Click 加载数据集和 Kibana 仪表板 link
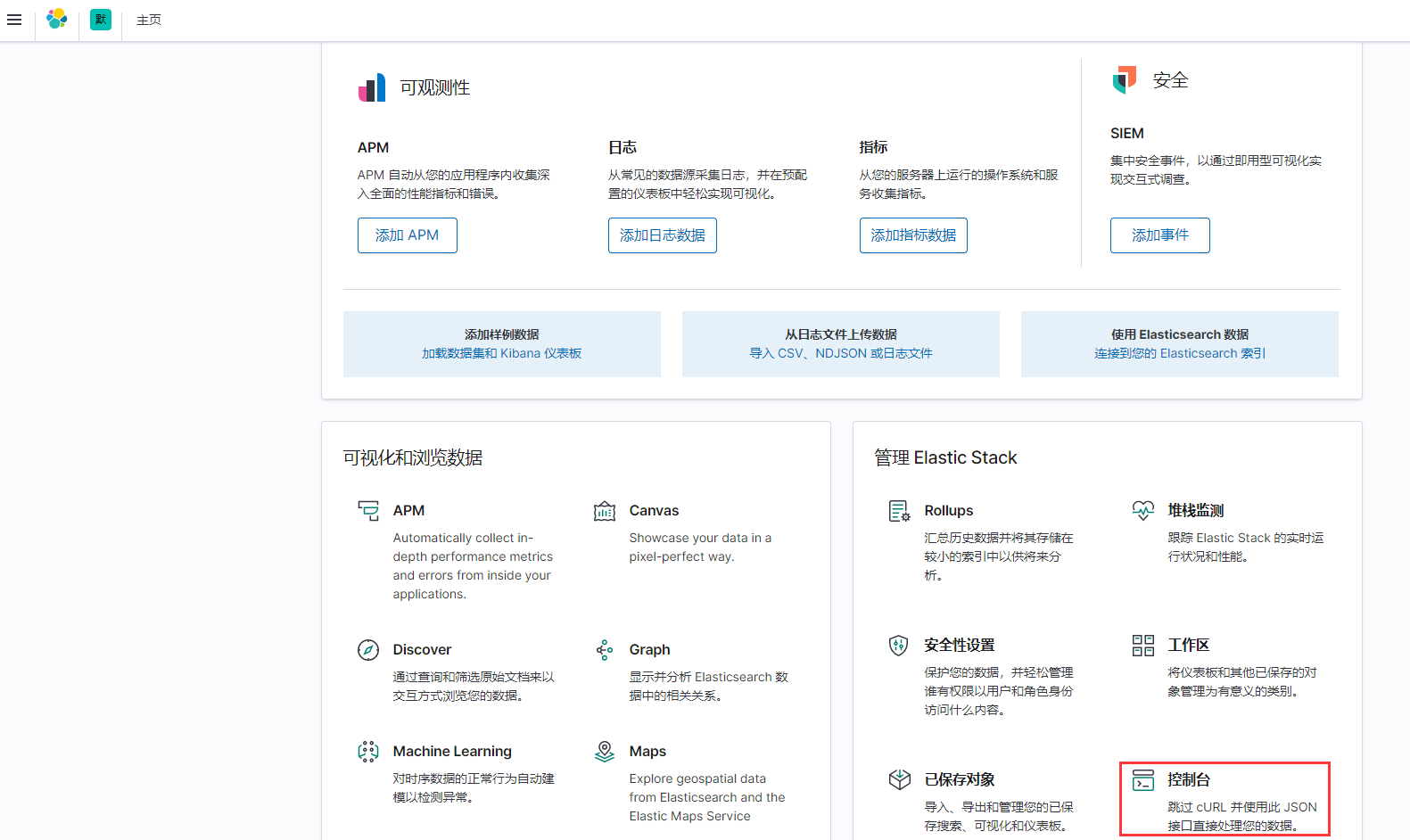1410x840 pixels. (x=502, y=353)
